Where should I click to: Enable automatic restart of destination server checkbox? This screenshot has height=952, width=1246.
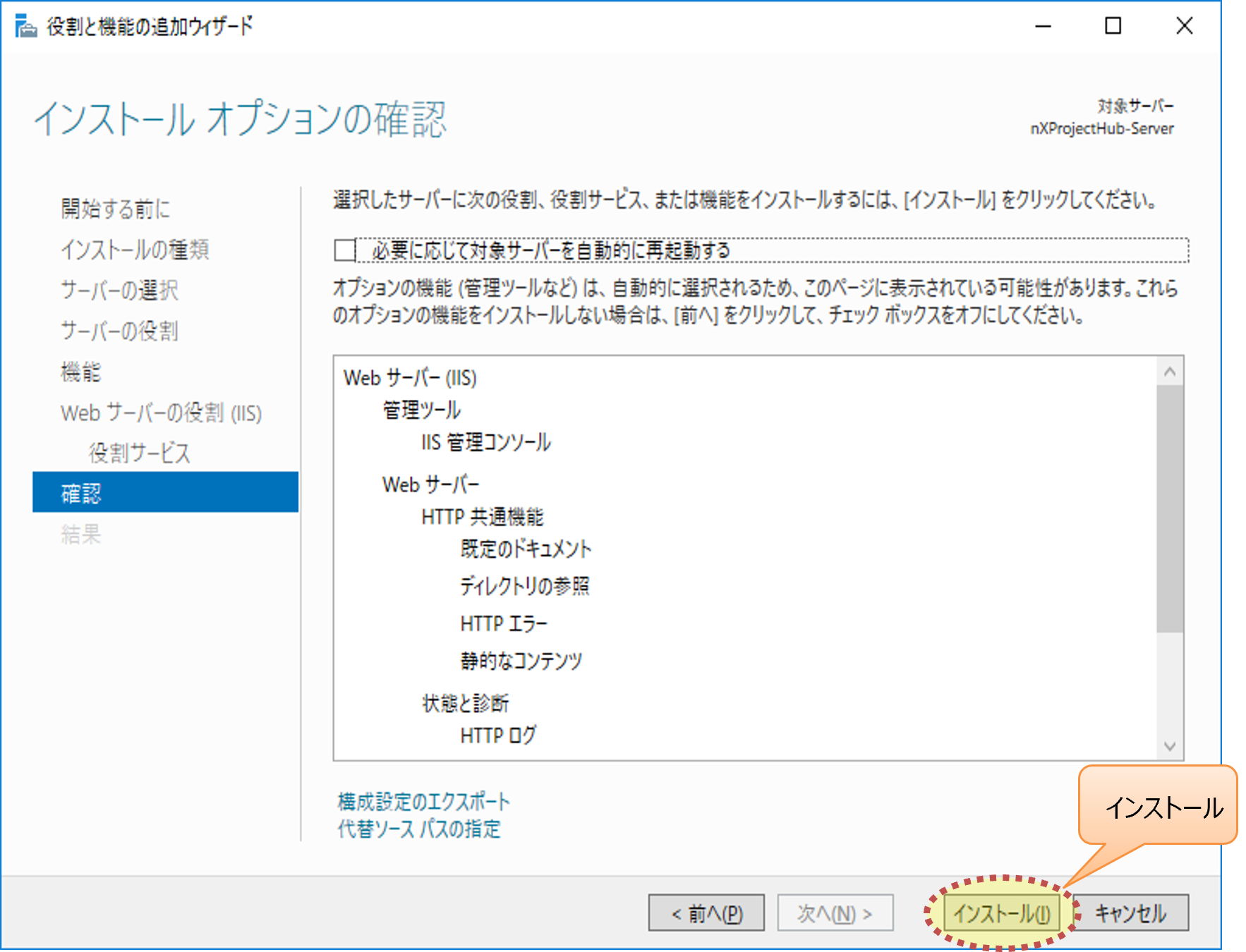(x=345, y=250)
